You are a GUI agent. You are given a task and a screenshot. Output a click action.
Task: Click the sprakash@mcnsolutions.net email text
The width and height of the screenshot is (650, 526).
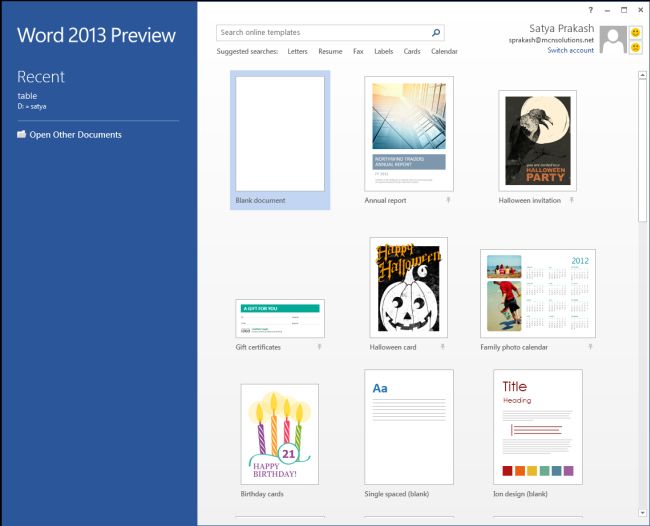tap(551, 40)
